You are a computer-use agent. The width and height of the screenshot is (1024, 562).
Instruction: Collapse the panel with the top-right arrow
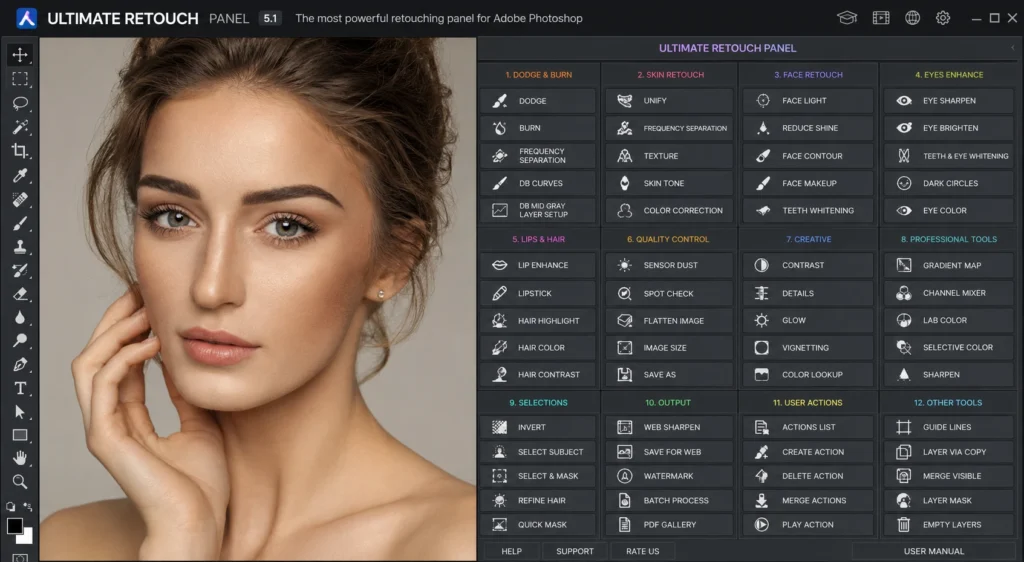(x=1014, y=48)
